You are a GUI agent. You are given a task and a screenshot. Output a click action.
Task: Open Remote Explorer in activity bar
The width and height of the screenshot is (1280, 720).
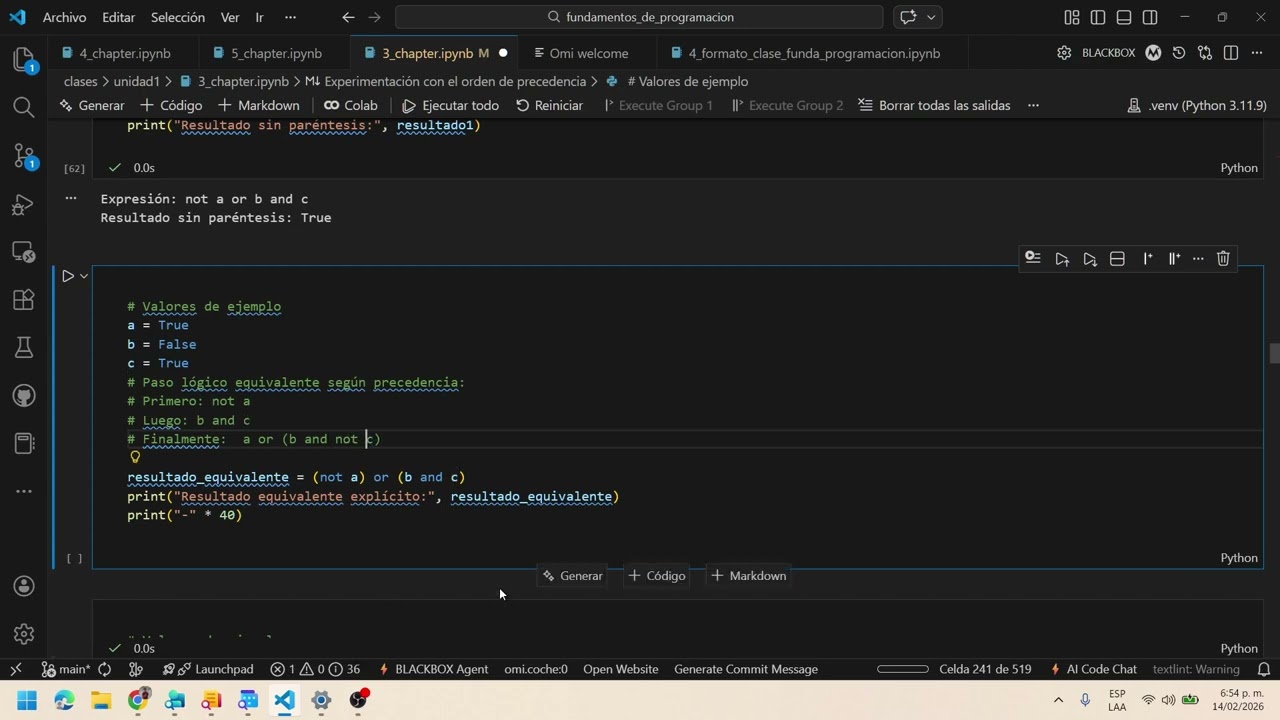click(24, 251)
